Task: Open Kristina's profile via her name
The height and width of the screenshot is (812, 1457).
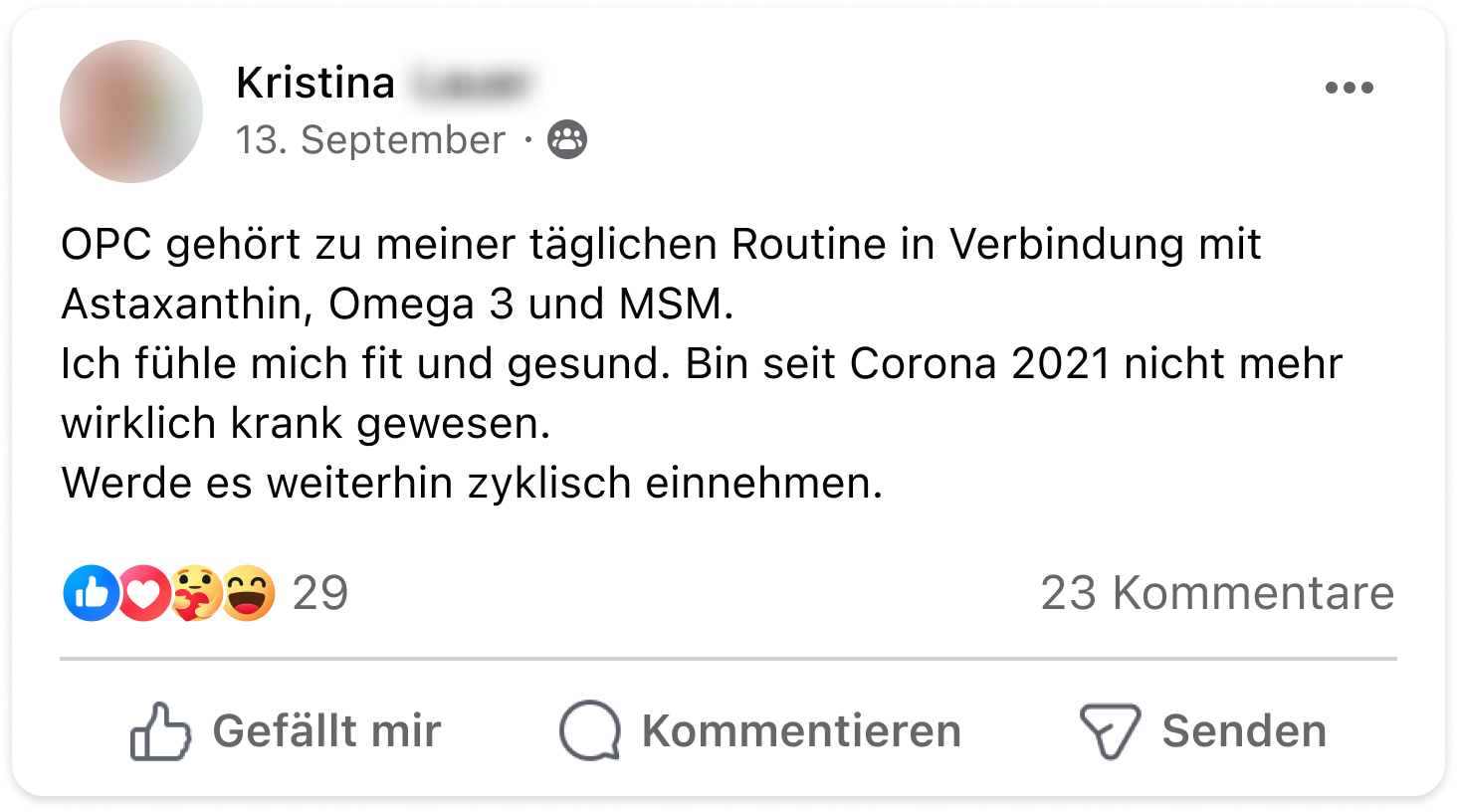Action: [315, 83]
